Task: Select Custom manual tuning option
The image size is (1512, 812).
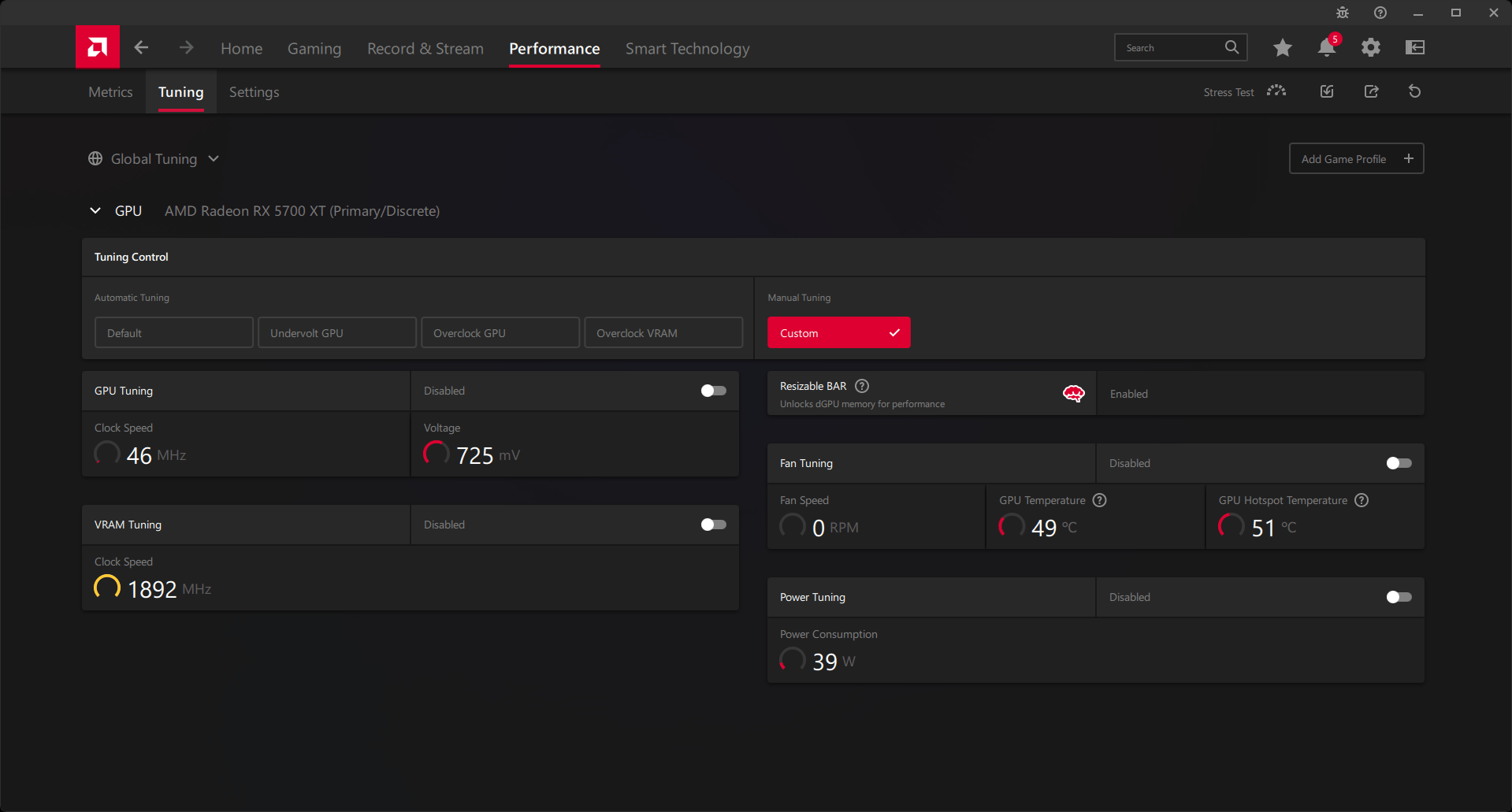Action: 839,332
